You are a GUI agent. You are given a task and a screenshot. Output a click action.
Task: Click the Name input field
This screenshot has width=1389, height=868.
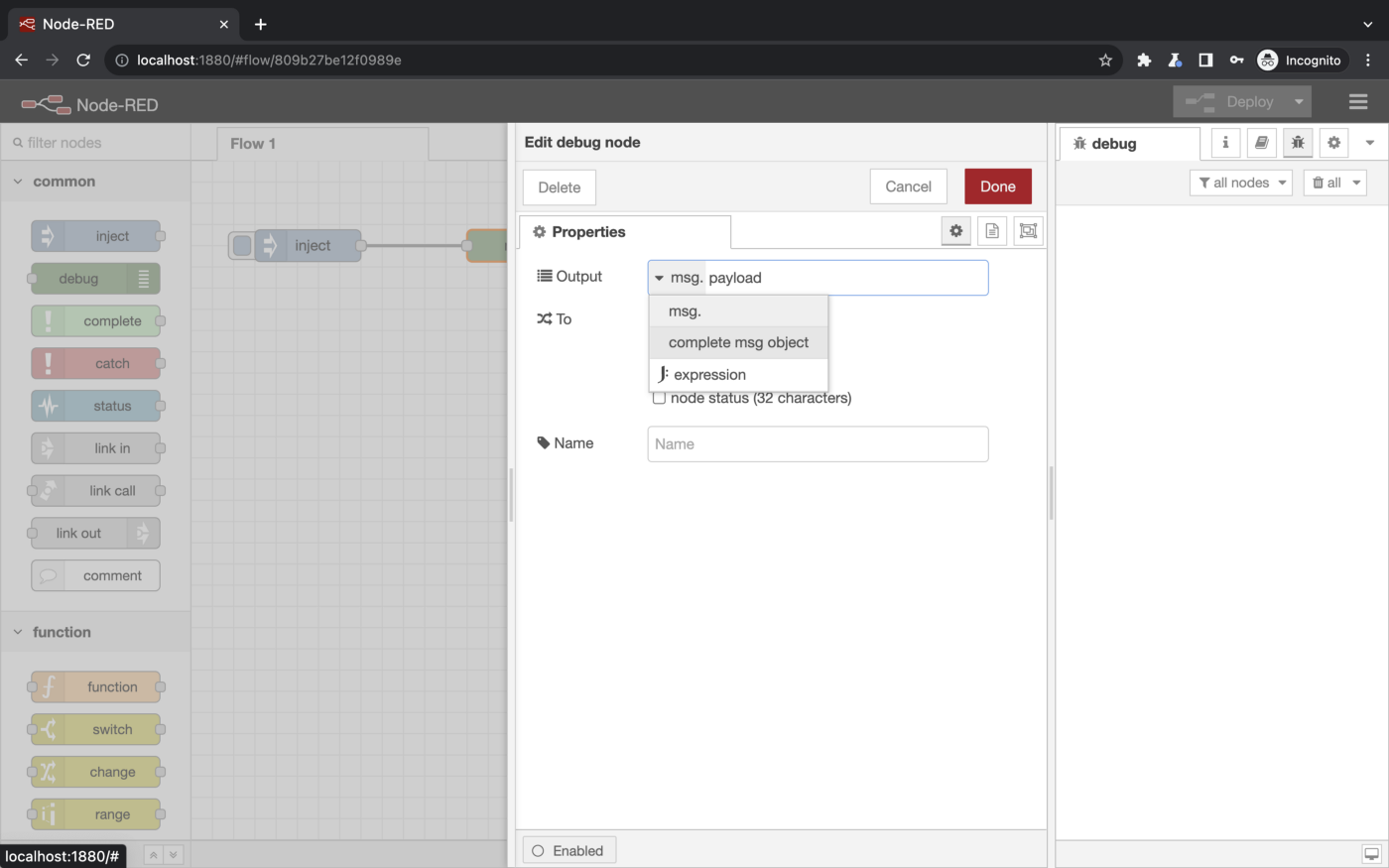coord(818,444)
